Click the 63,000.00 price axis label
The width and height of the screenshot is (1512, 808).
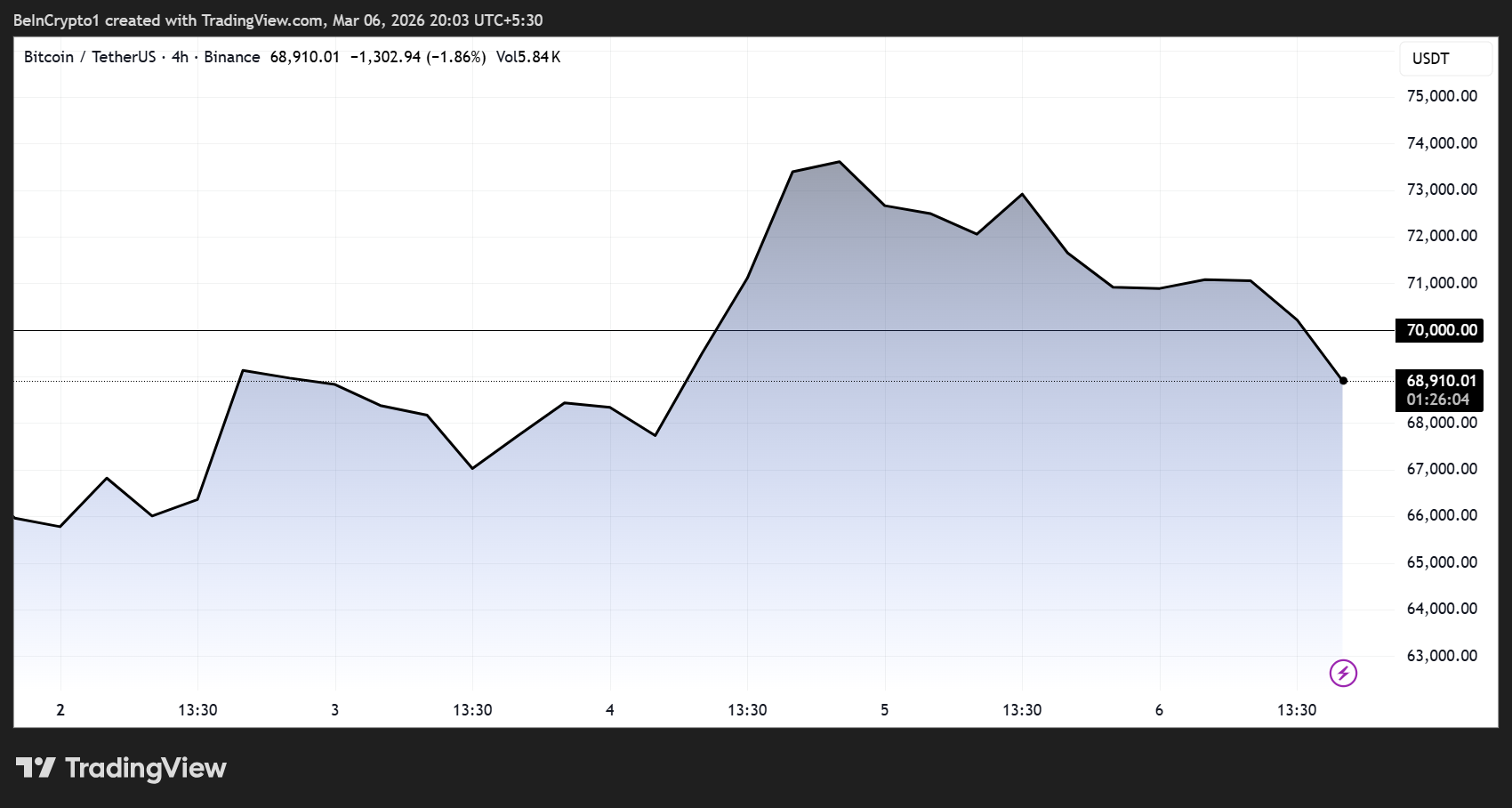(x=1442, y=656)
